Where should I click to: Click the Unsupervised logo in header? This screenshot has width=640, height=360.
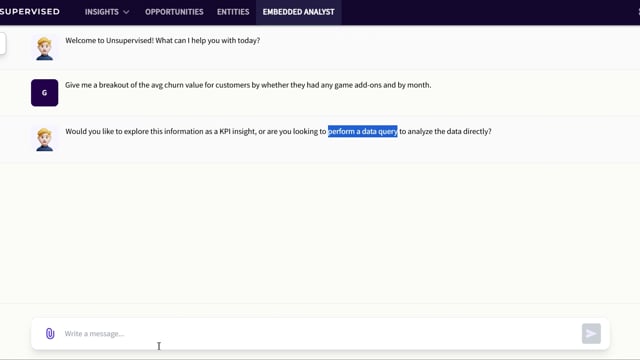[30, 12]
